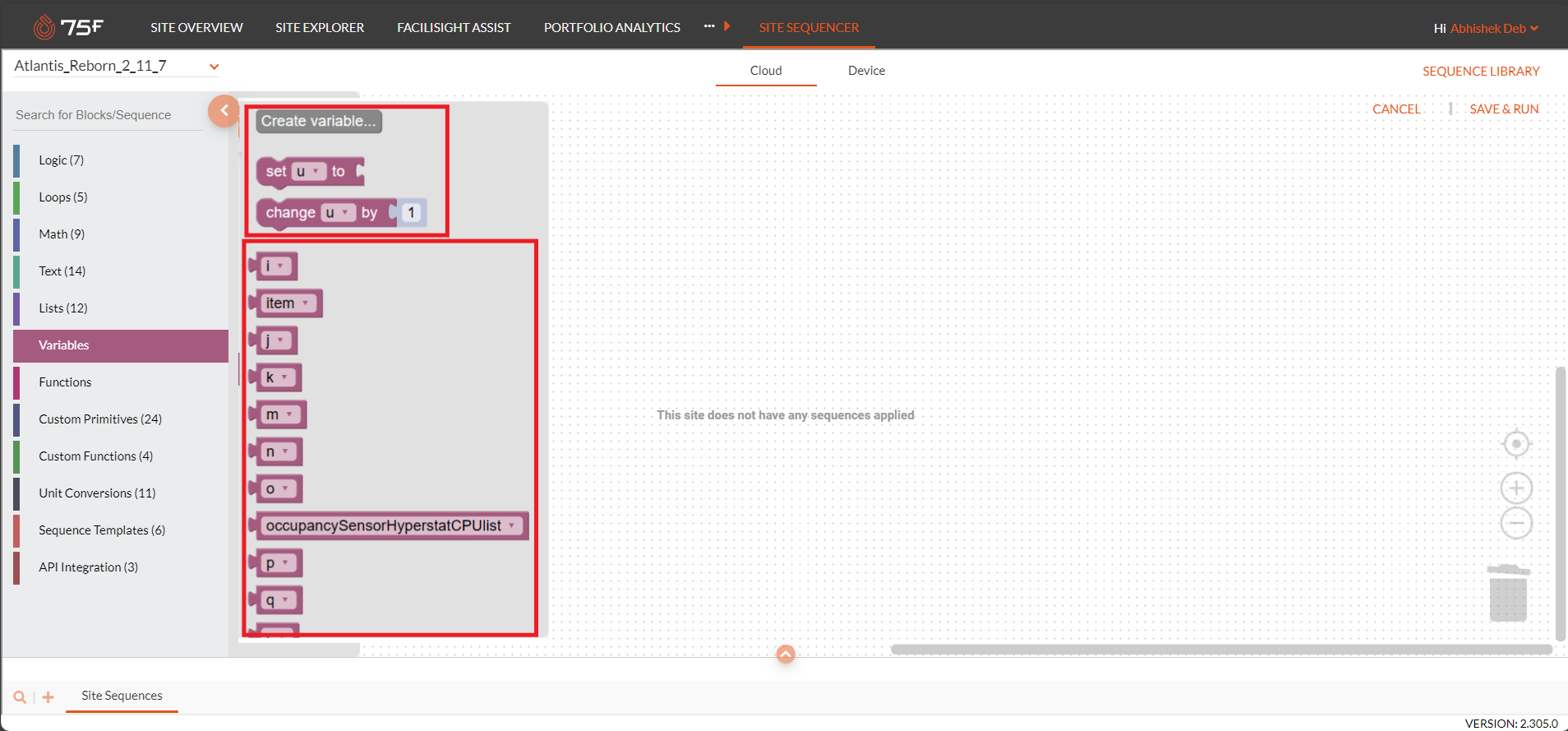The image size is (1568, 731).
Task: Click the Create variable button
Action: 318,121
